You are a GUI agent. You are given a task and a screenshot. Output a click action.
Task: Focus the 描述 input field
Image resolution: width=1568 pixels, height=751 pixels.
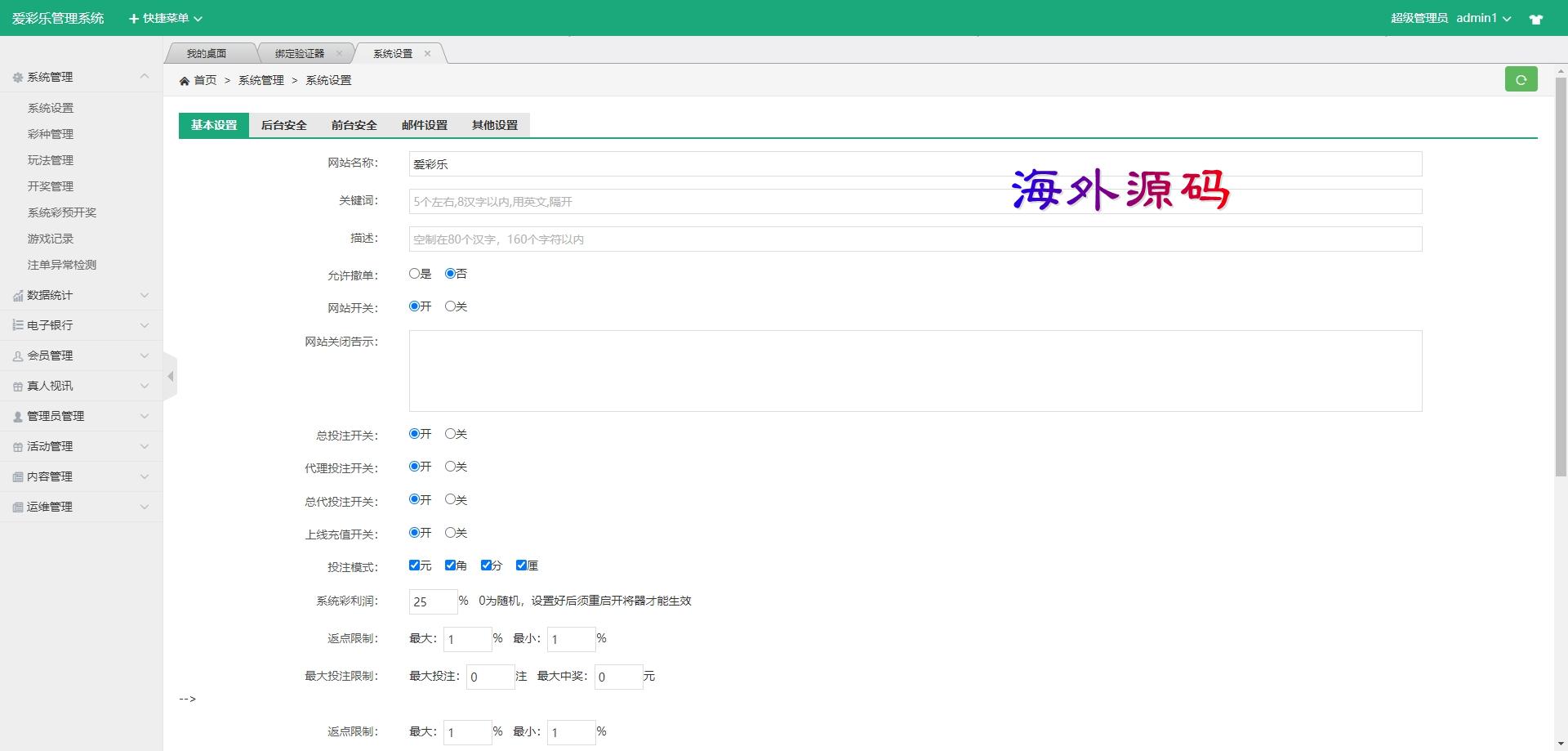click(x=915, y=239)
